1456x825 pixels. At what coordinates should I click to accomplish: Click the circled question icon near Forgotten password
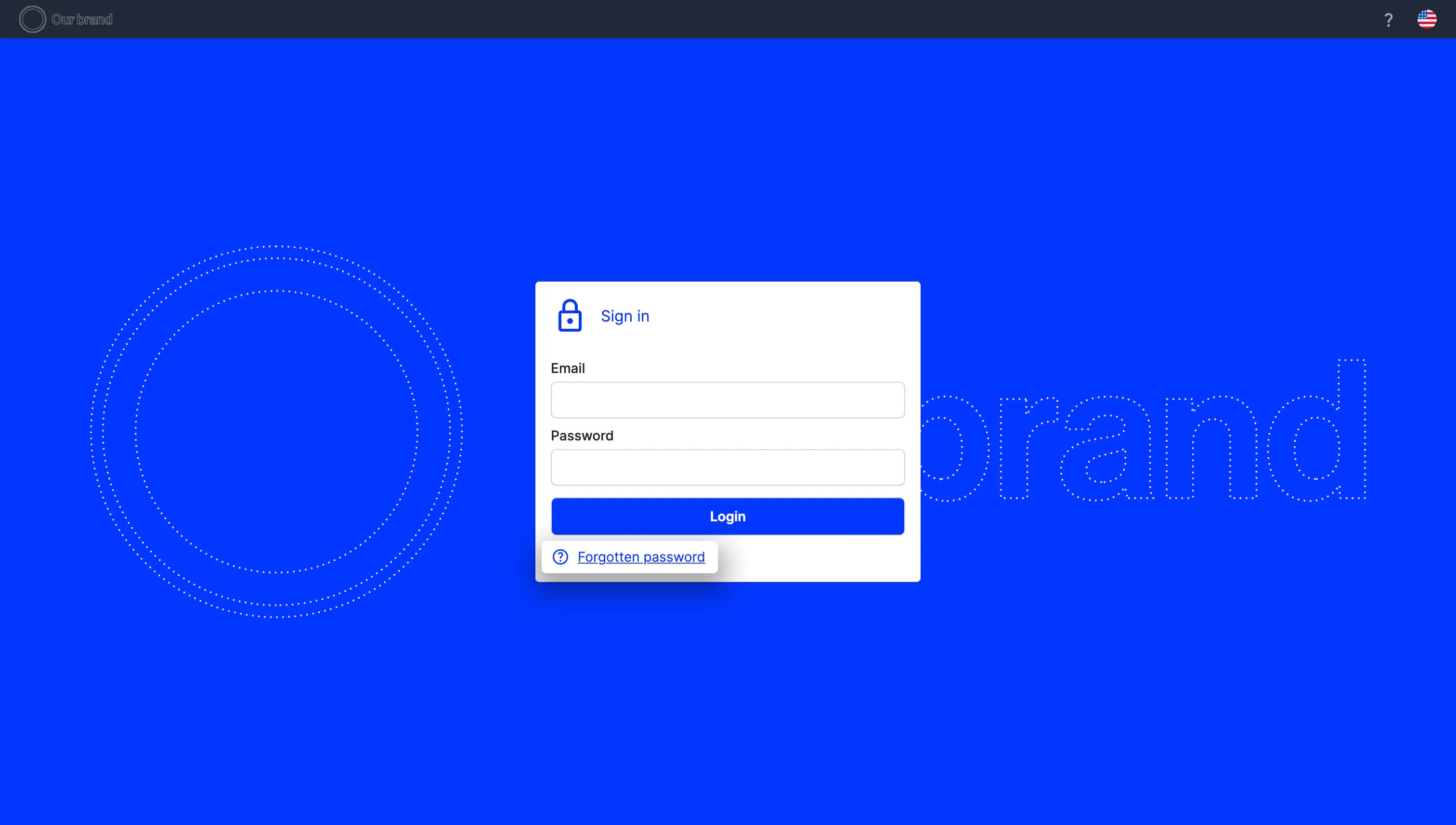pyautogui.click(x=560, y=557)
